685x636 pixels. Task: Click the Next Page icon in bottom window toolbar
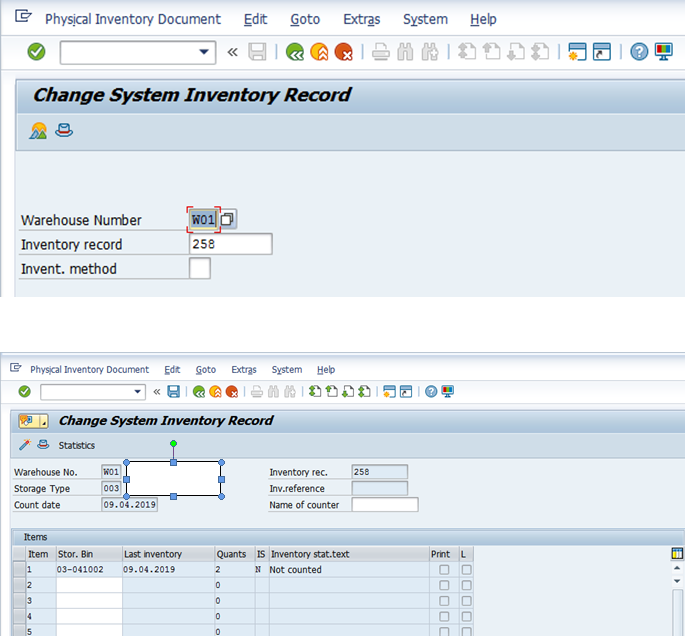click(x=348, y=391)
